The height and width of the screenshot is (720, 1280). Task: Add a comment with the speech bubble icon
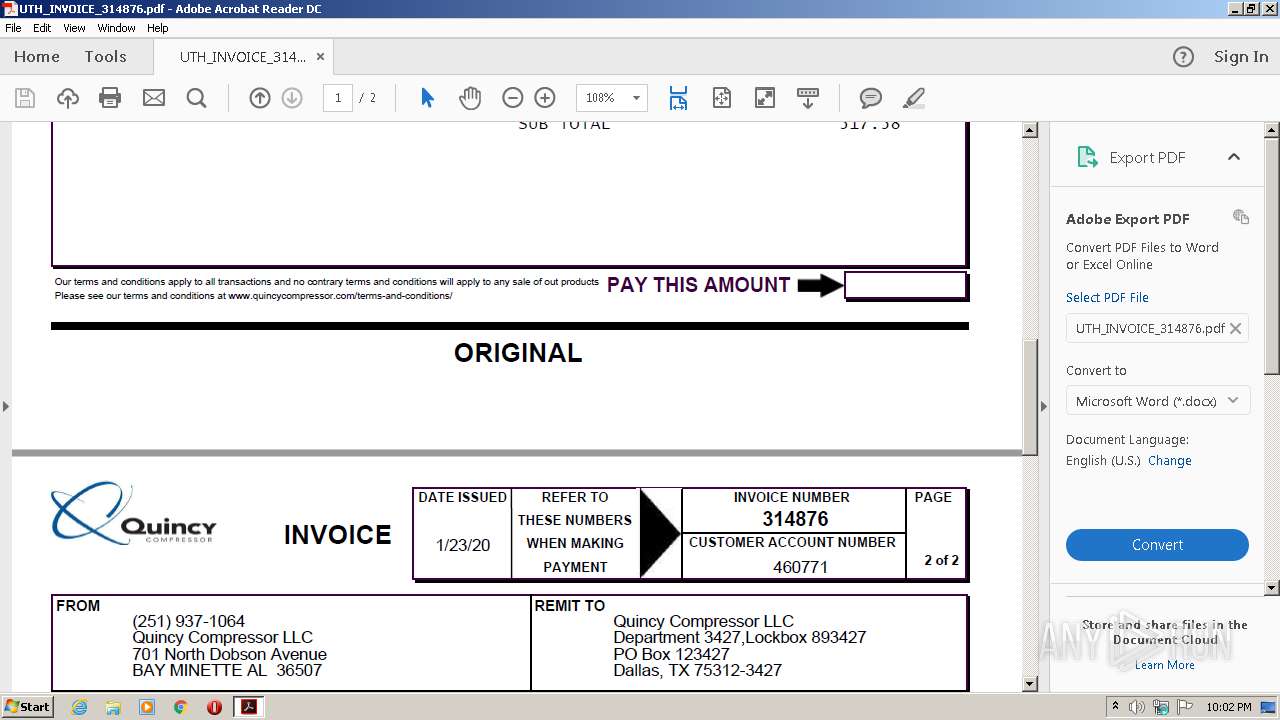(871, 98)
